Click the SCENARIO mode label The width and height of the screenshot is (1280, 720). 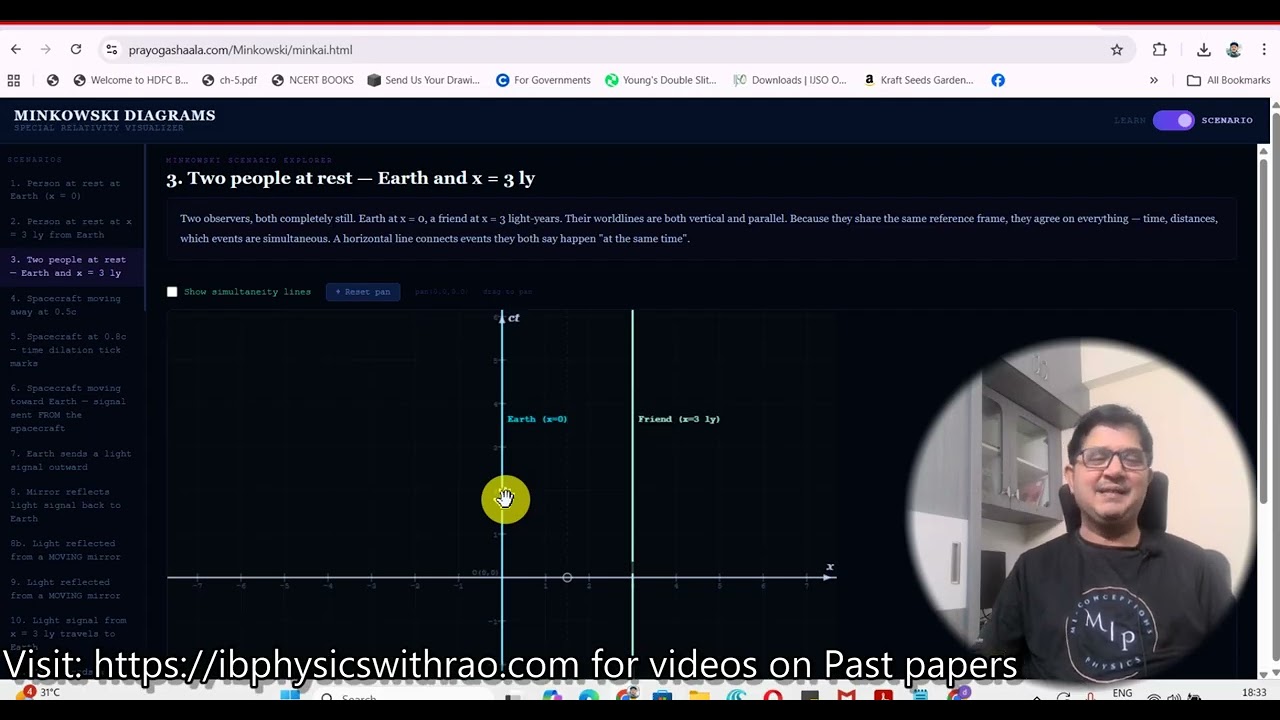(1227, 120)
